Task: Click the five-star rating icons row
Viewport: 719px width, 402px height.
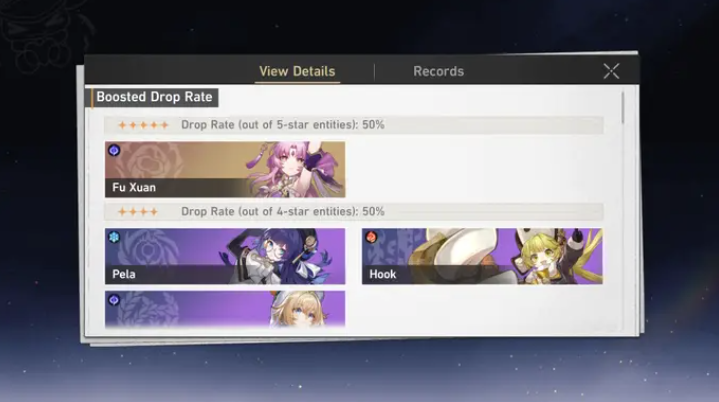Action: pyautogui.click(x=144, y=125)
